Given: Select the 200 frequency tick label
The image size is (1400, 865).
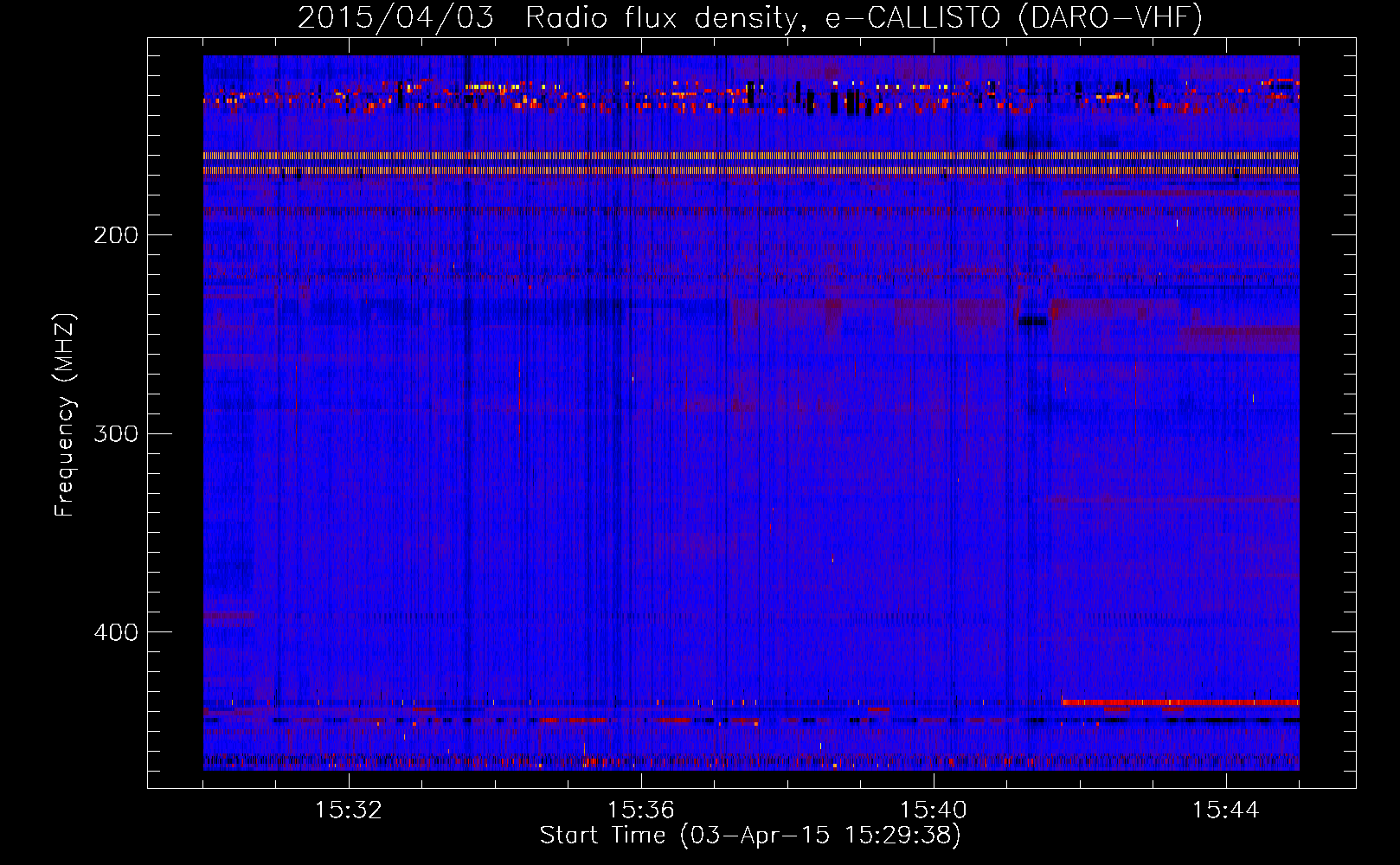Looking at the screenshot, I should 116,235.
